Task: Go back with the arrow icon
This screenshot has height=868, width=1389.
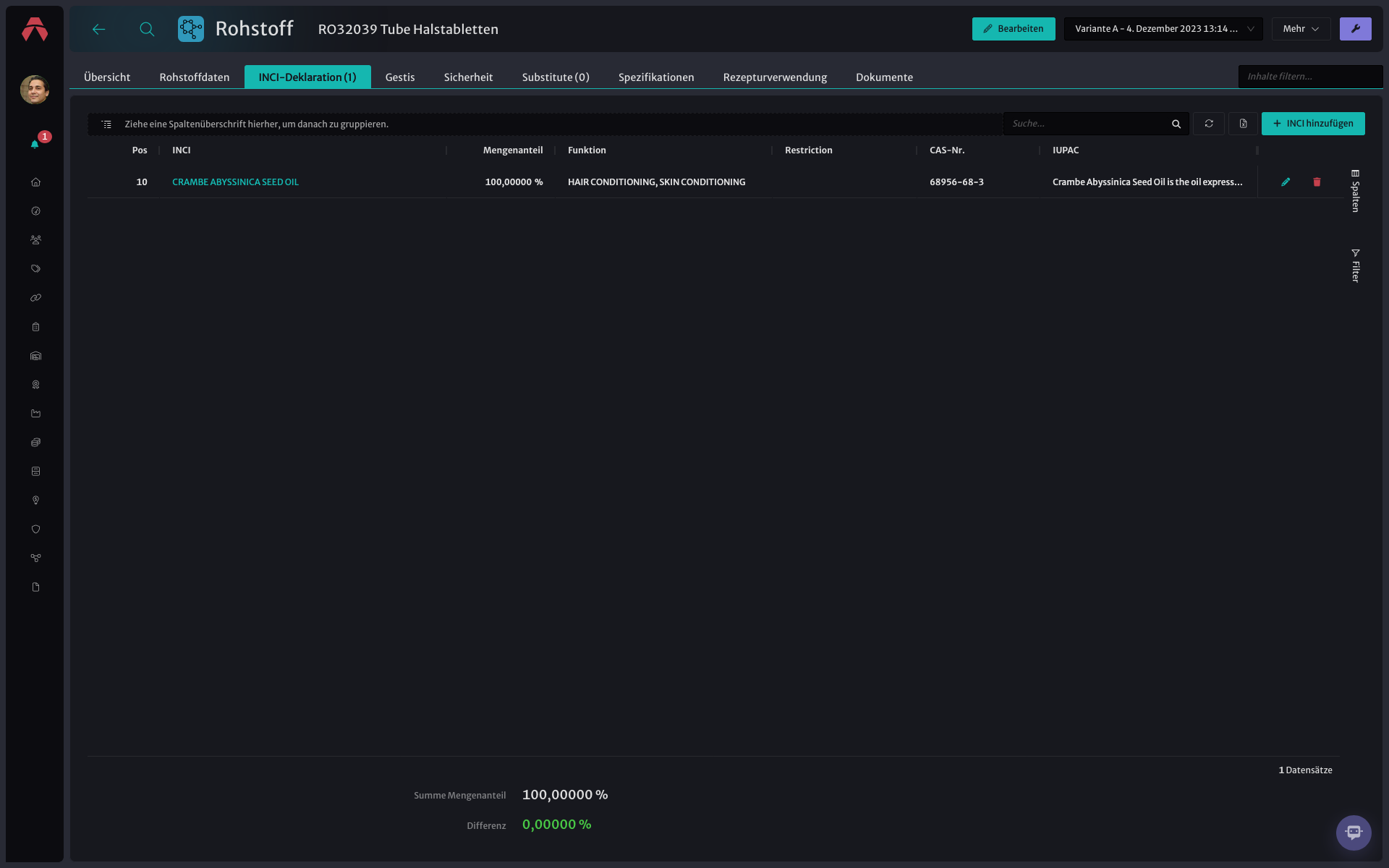Action: tap(99, 29)
